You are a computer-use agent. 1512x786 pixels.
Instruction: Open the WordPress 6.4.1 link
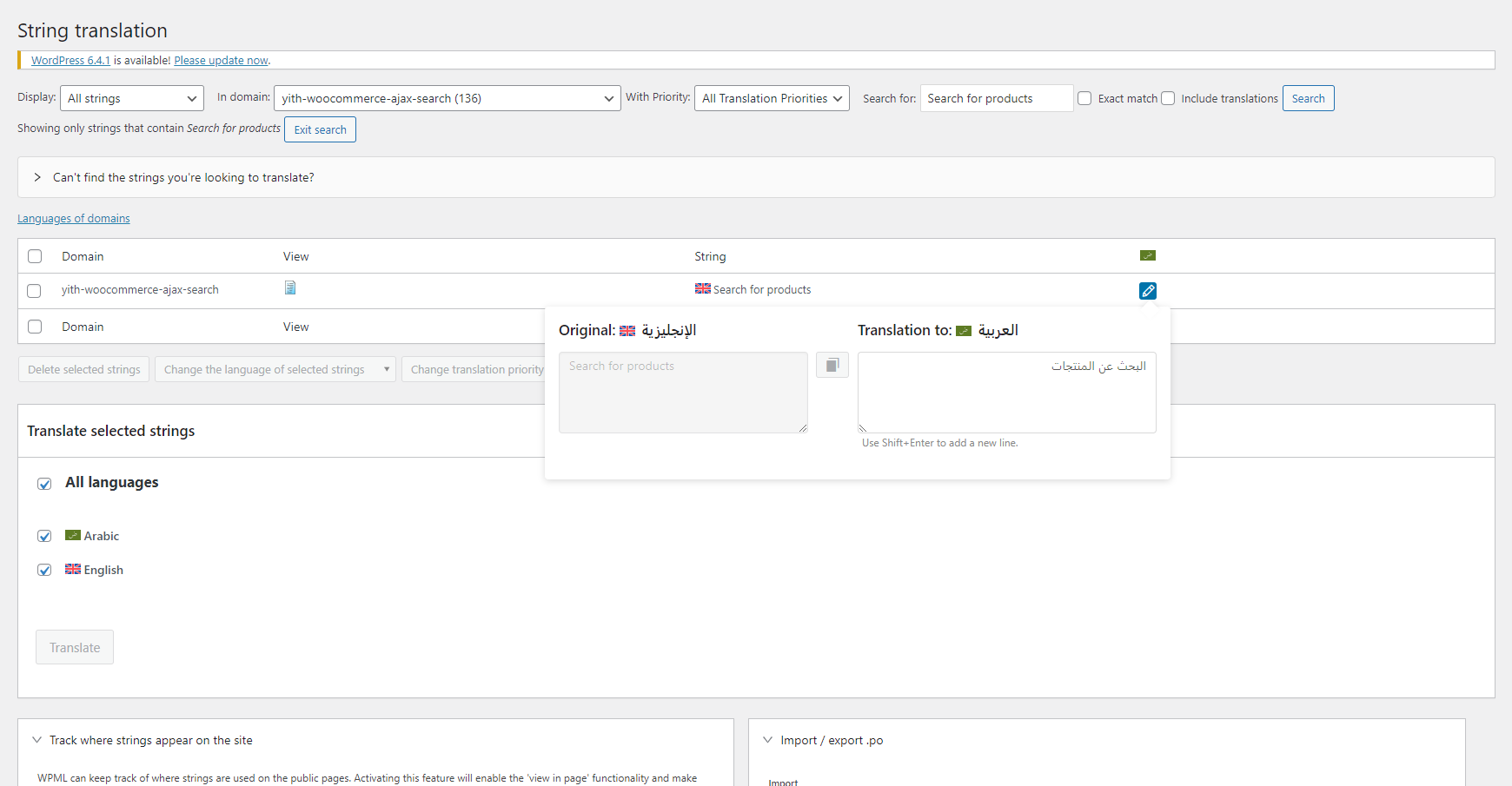[70, 60]
